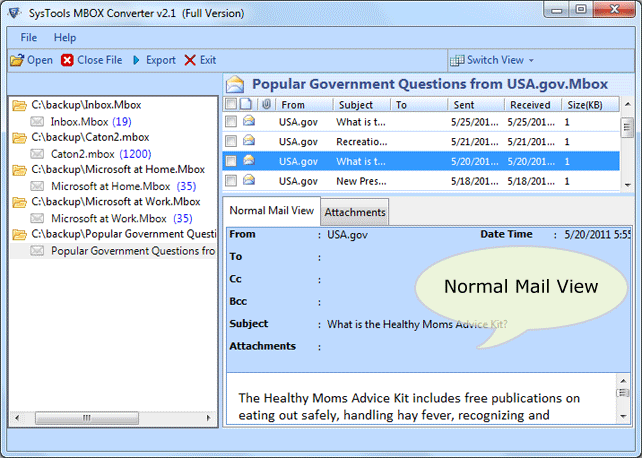The height and width of the screenshot is (458, 642).
Task: Click mail icon in Recreatio... row
Action: pyautogui.click(x=249, y=140)
